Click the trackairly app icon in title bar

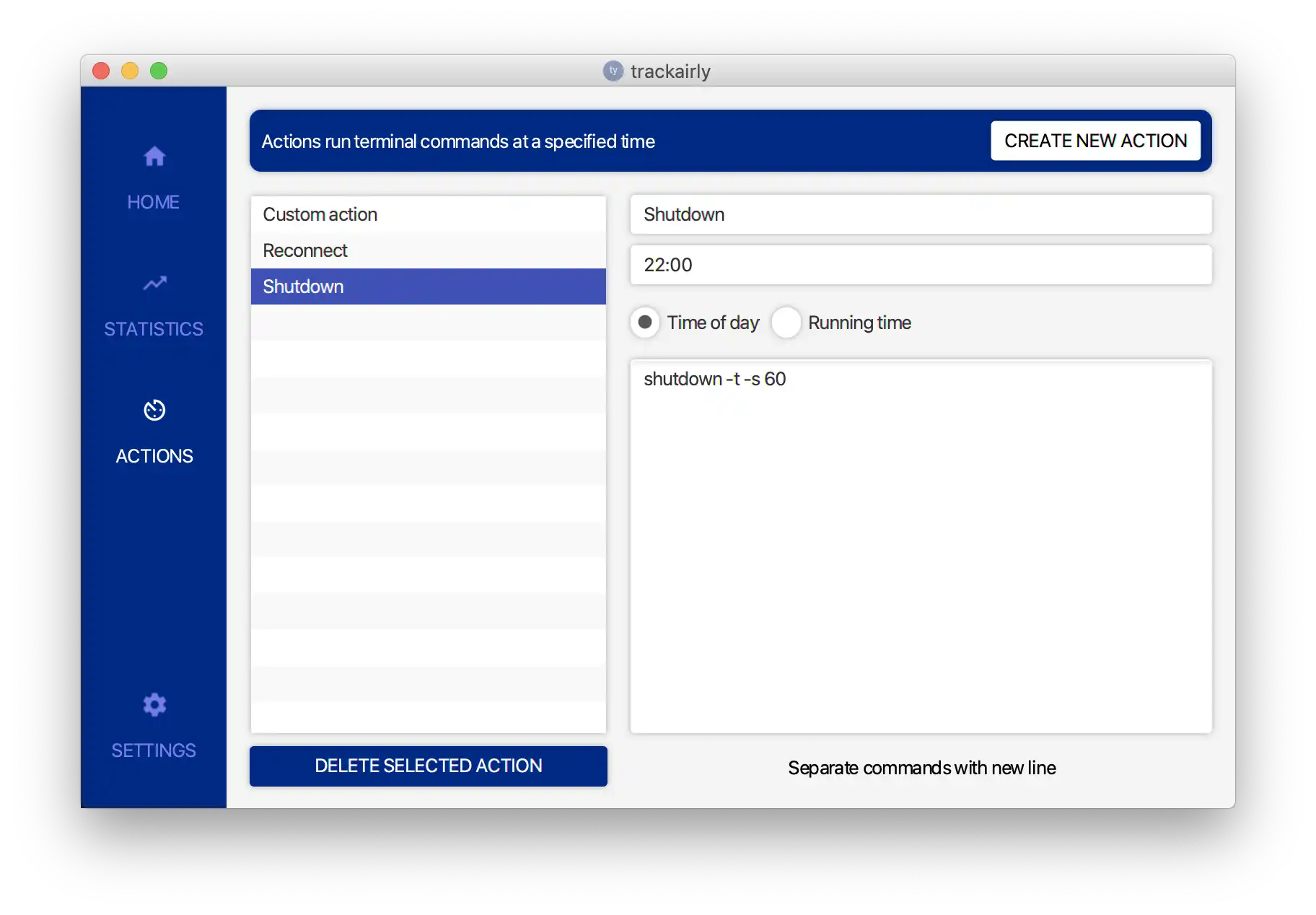pos(613,71)
